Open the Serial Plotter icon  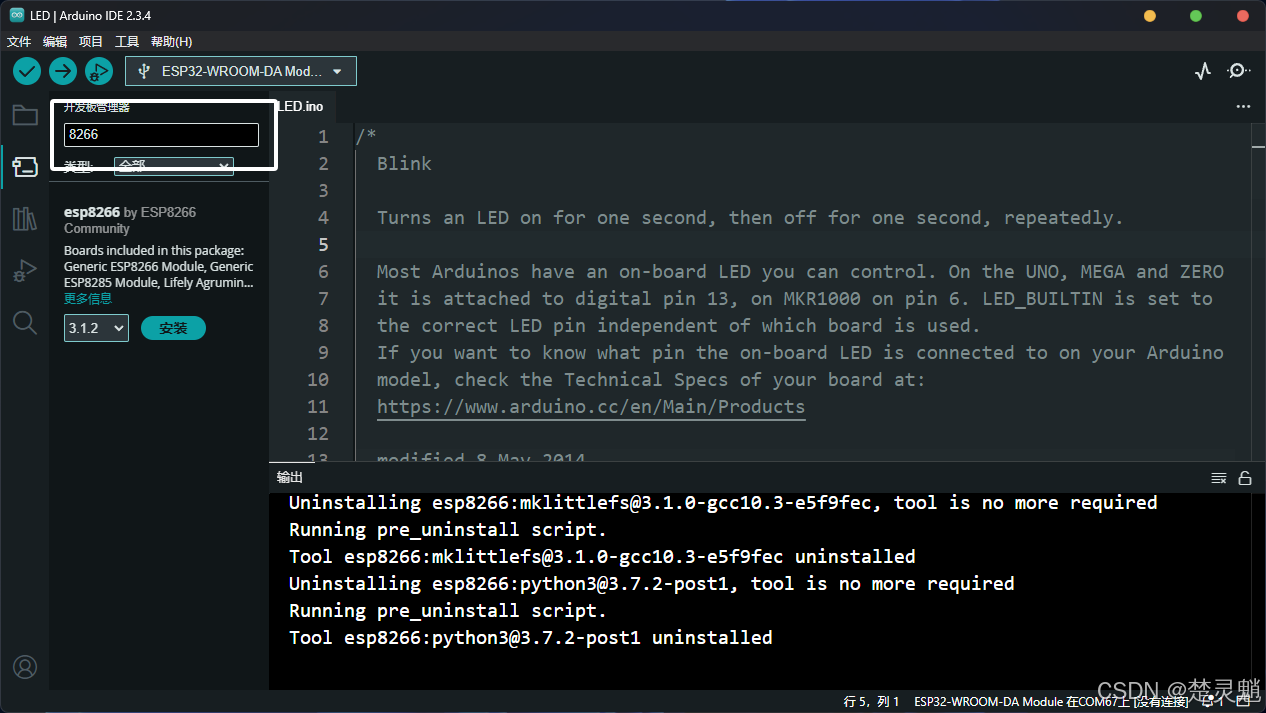1203,71
